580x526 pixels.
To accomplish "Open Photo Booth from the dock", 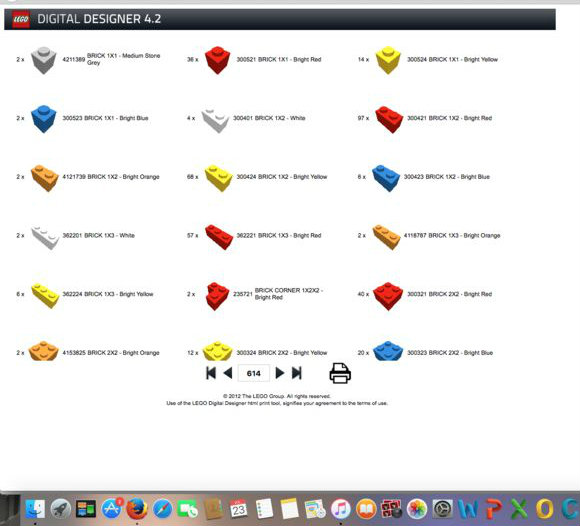I will 391,509.
